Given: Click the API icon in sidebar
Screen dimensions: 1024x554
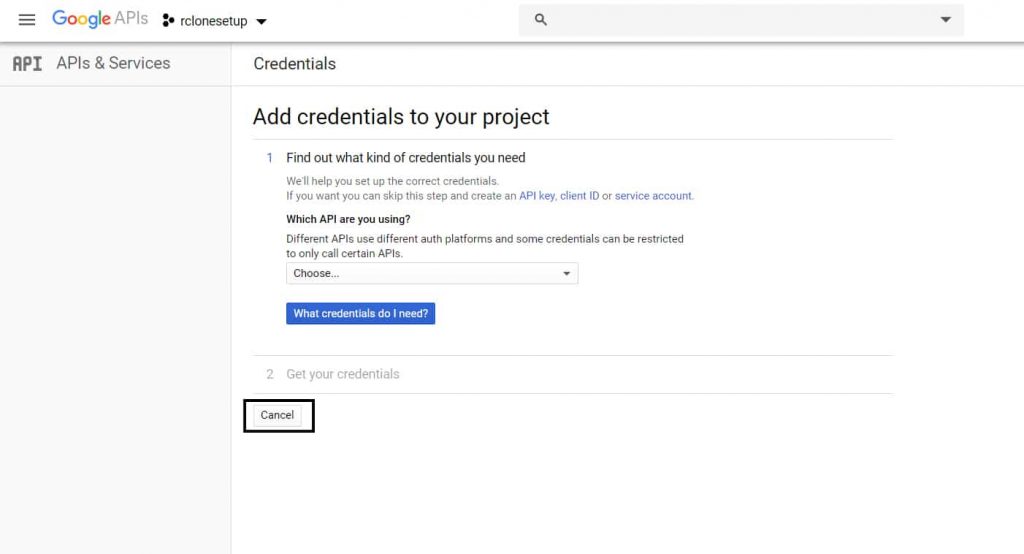Looking at the screenshot, I should 27,63.
